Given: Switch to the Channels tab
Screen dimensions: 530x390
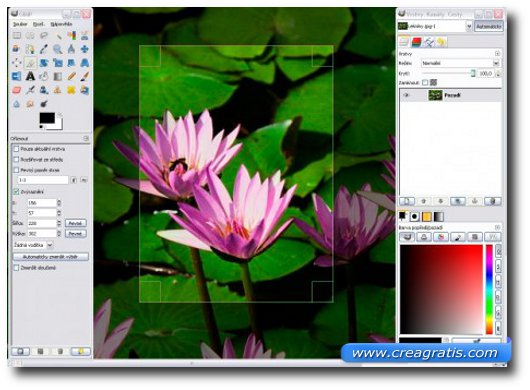Looking at the screenshot, I should click(x=416, y=42).
